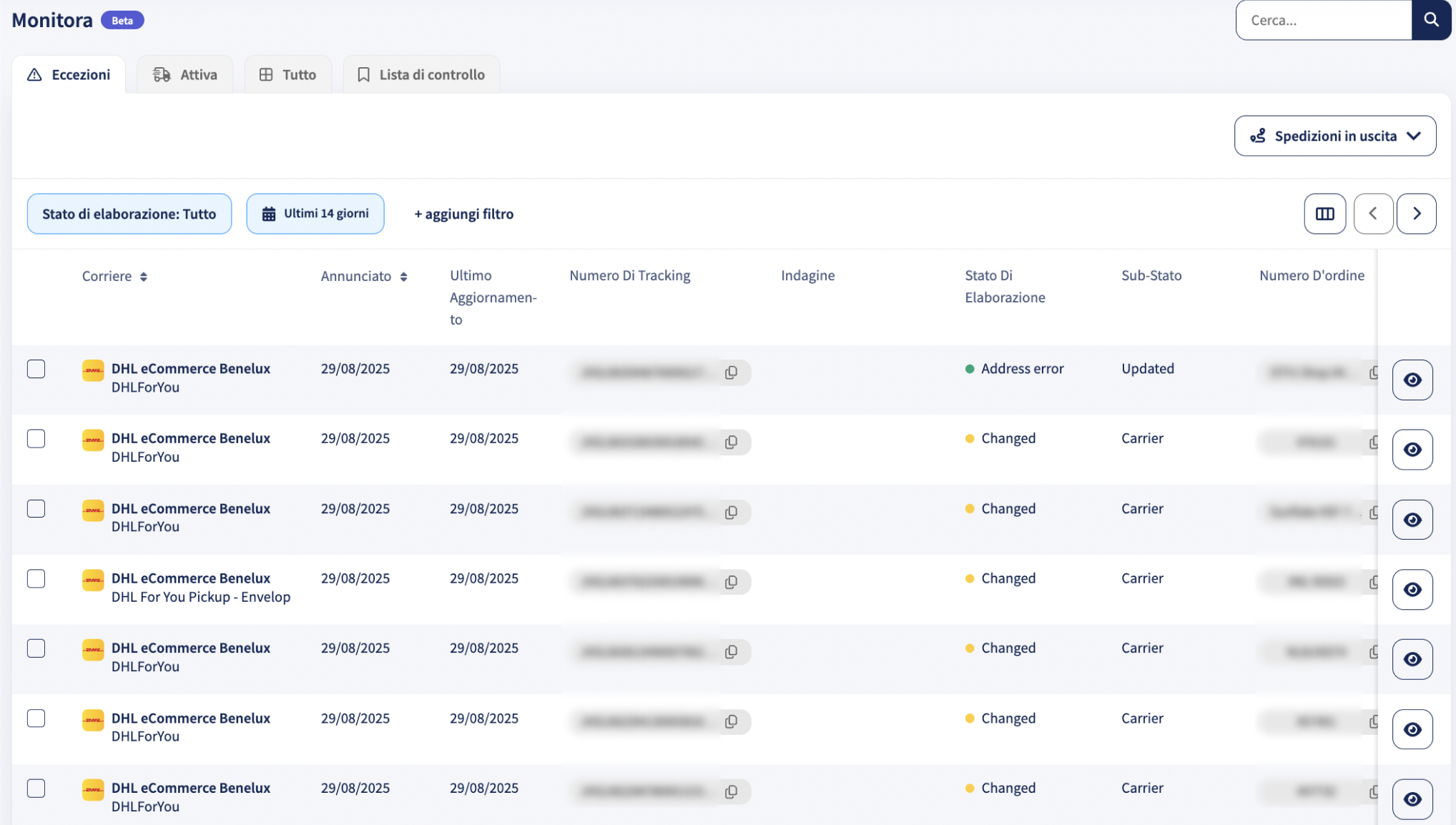Click + aggiungi filtro link
Screen dimensions: 1456x825
coord(464,214)
